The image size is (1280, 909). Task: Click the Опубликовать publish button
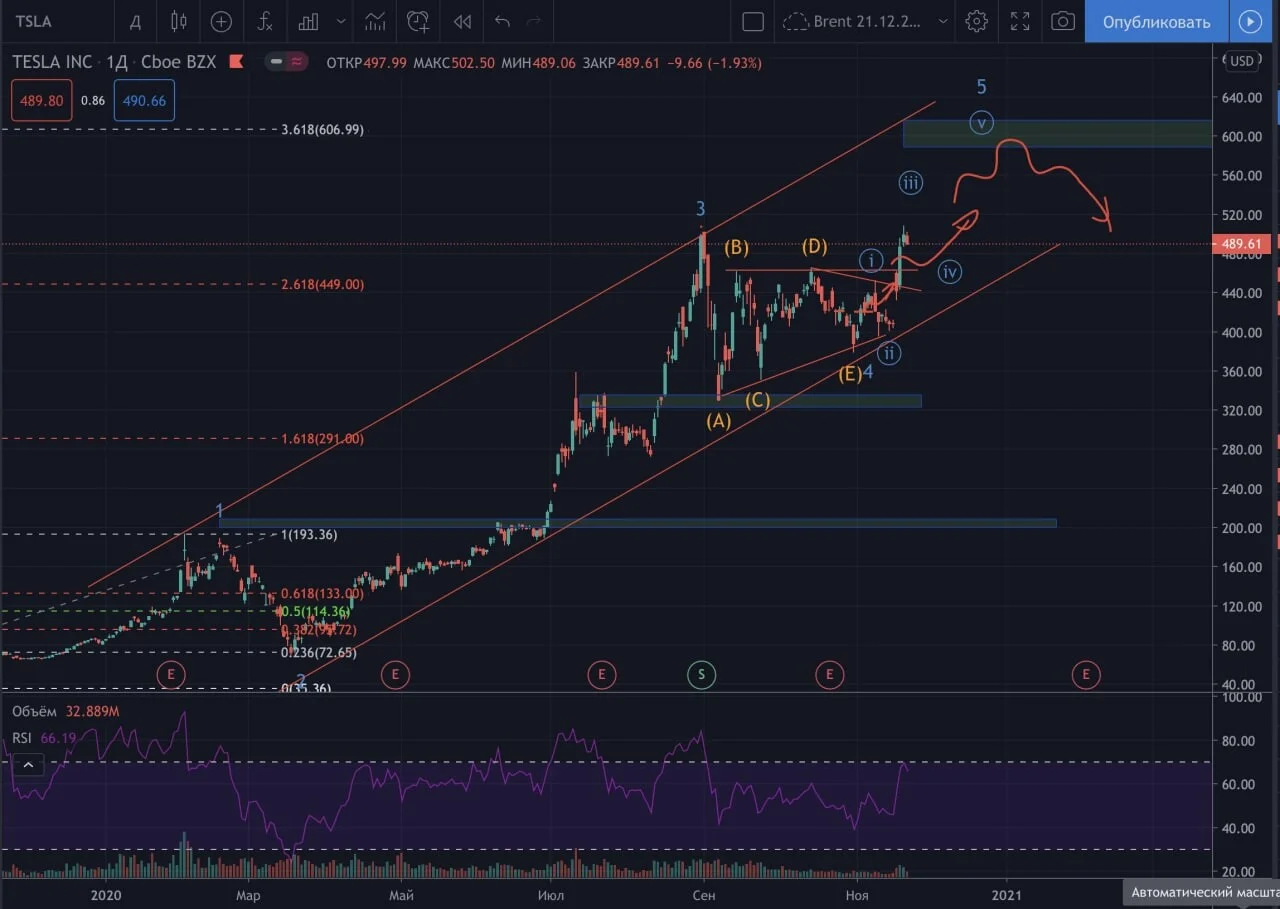coord(1156,21)
